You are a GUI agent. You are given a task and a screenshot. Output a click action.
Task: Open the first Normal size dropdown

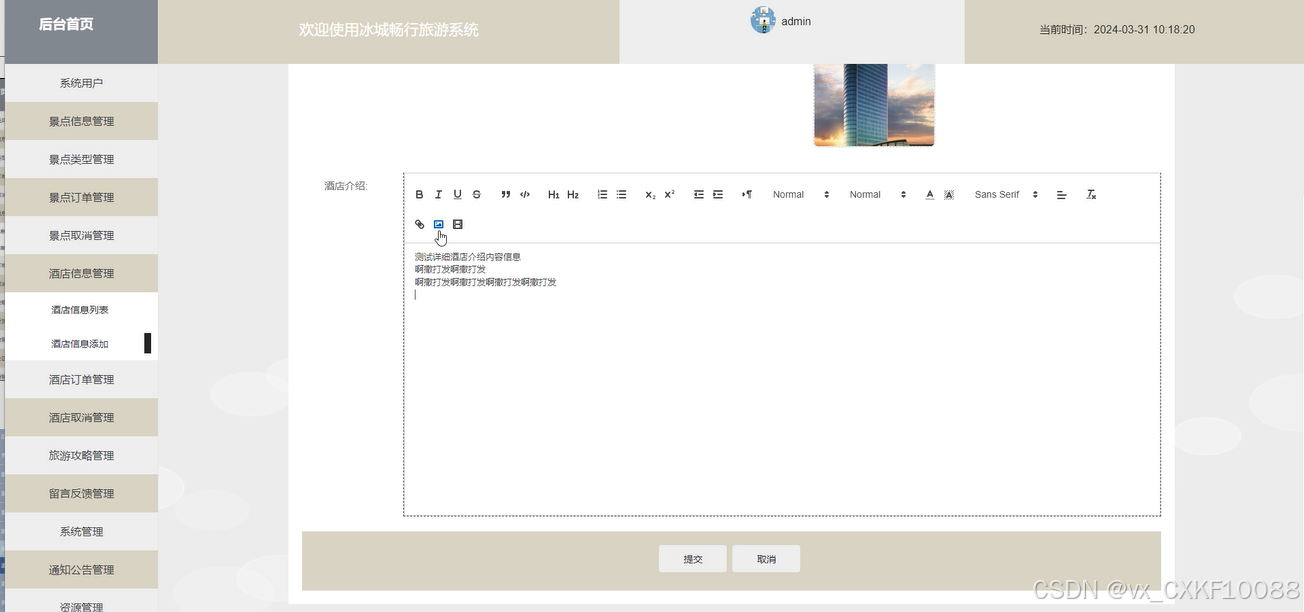point(801,195)
